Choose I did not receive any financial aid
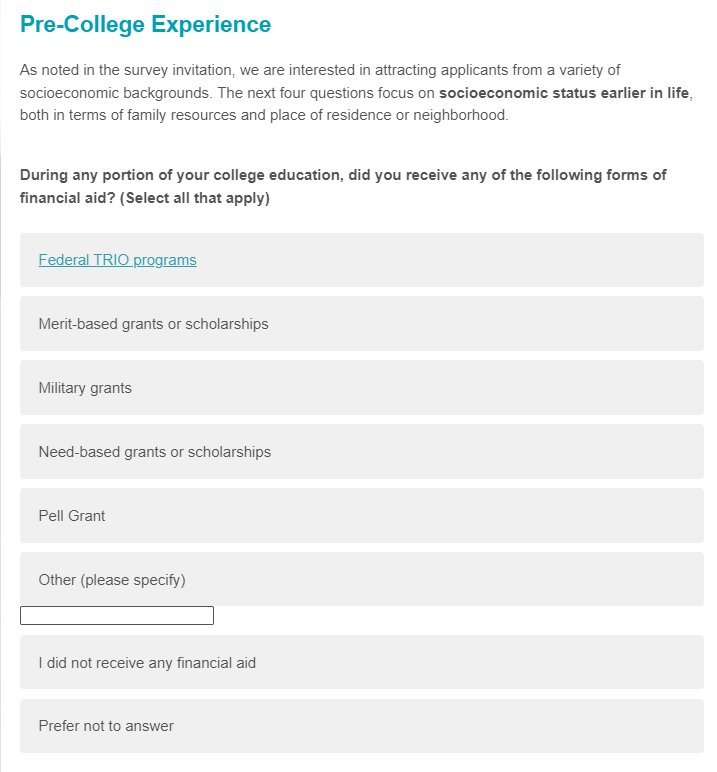The height and width of the screenshot is (772, 717). pos(147,662)
